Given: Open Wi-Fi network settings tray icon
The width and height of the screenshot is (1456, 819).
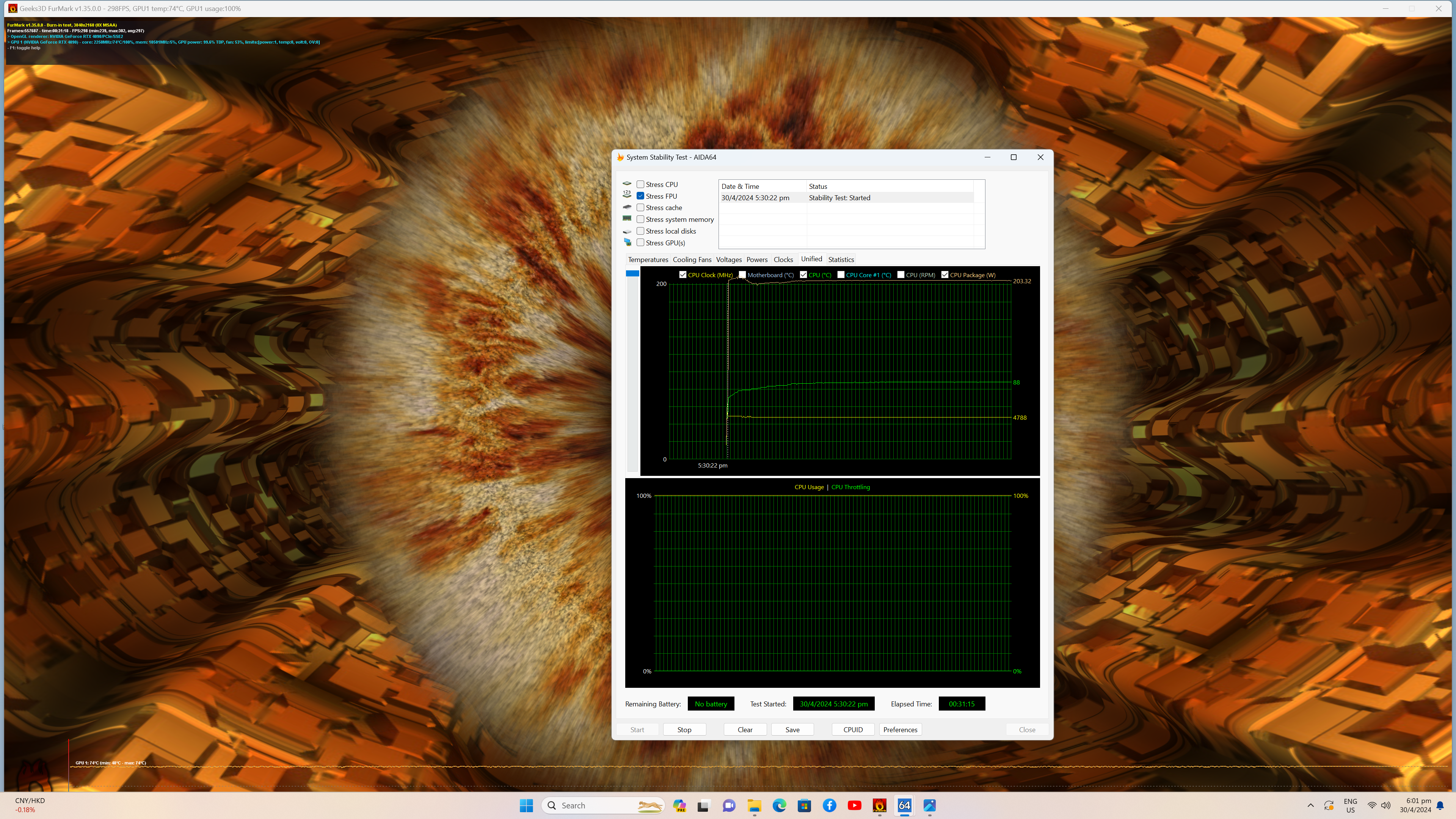Looking at the screenshot, I should tap(1372, 805).
